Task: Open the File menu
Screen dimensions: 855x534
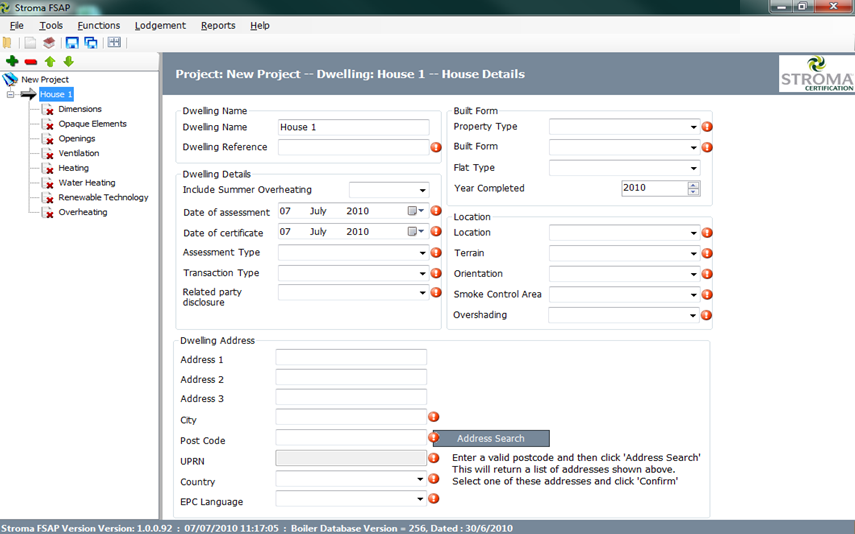Action: [17, 25]
